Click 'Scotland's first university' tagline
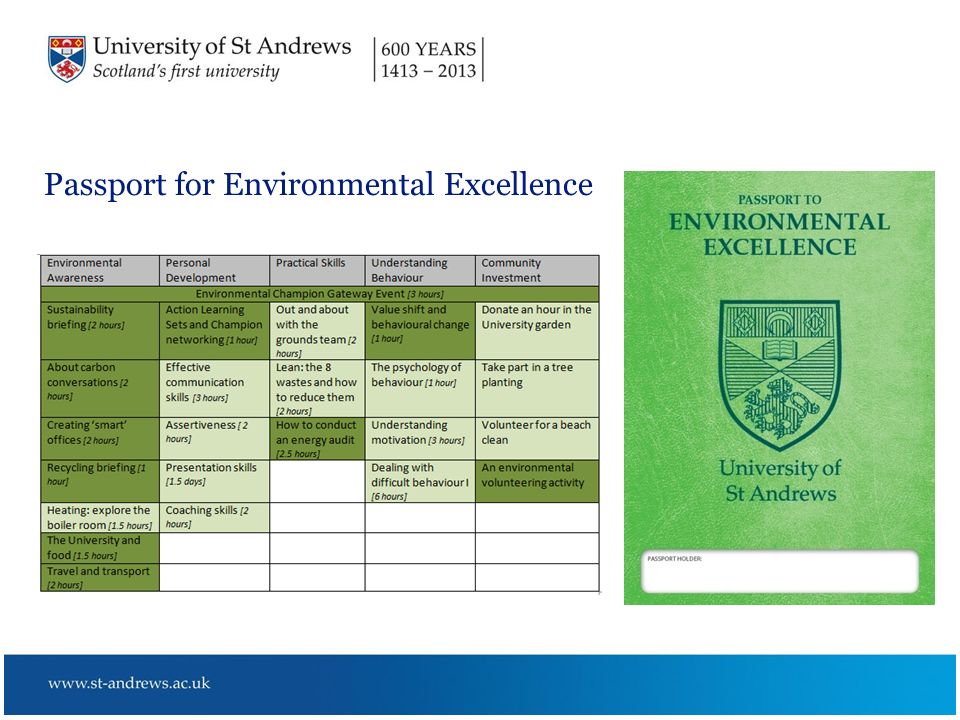960x720 pixels. (186, 71)
